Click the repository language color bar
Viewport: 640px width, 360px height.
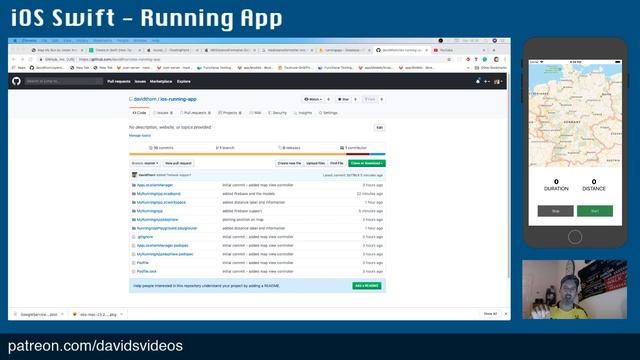[x=257, y=154]
